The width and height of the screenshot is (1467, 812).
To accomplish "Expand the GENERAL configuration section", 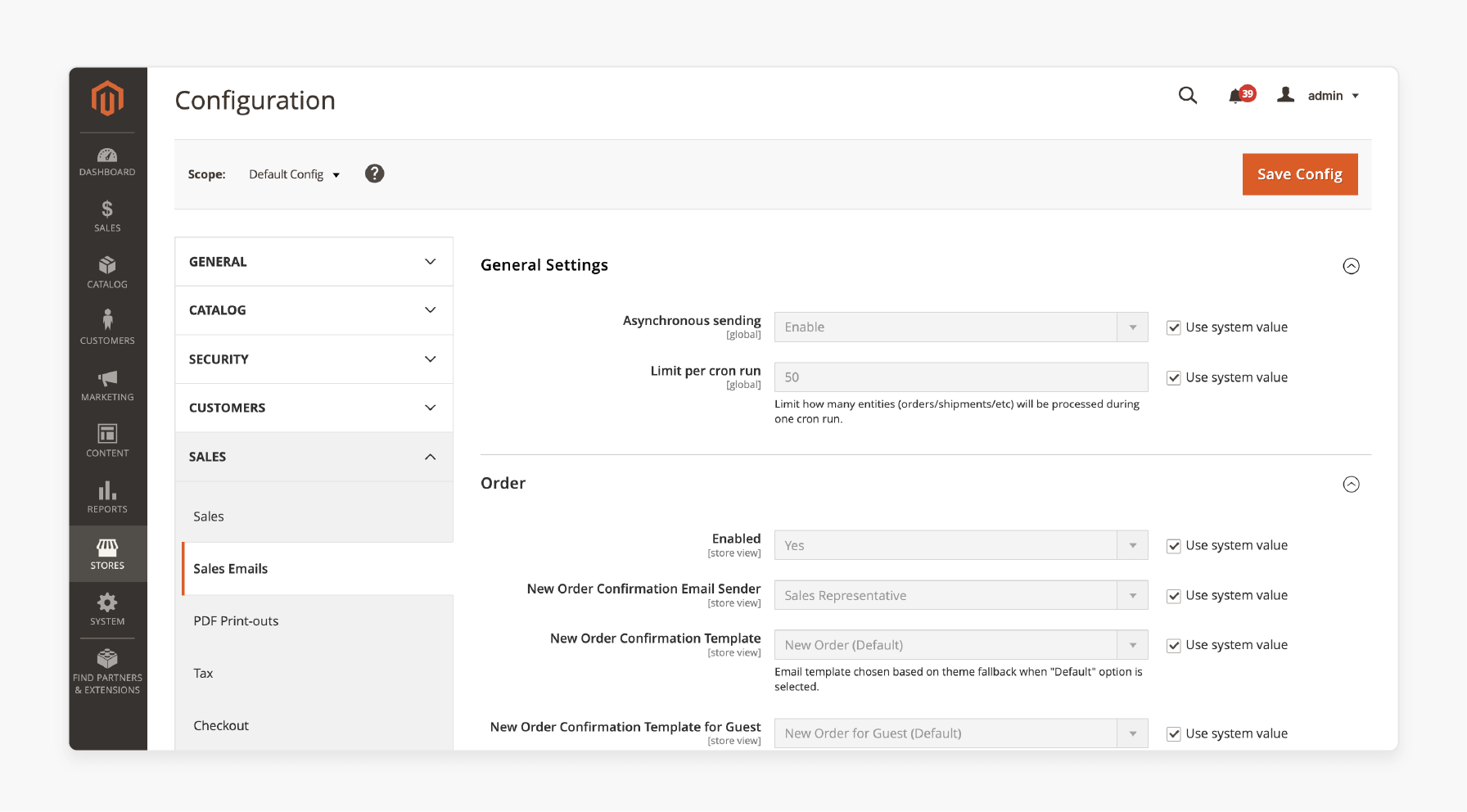I will coord(314,262).
